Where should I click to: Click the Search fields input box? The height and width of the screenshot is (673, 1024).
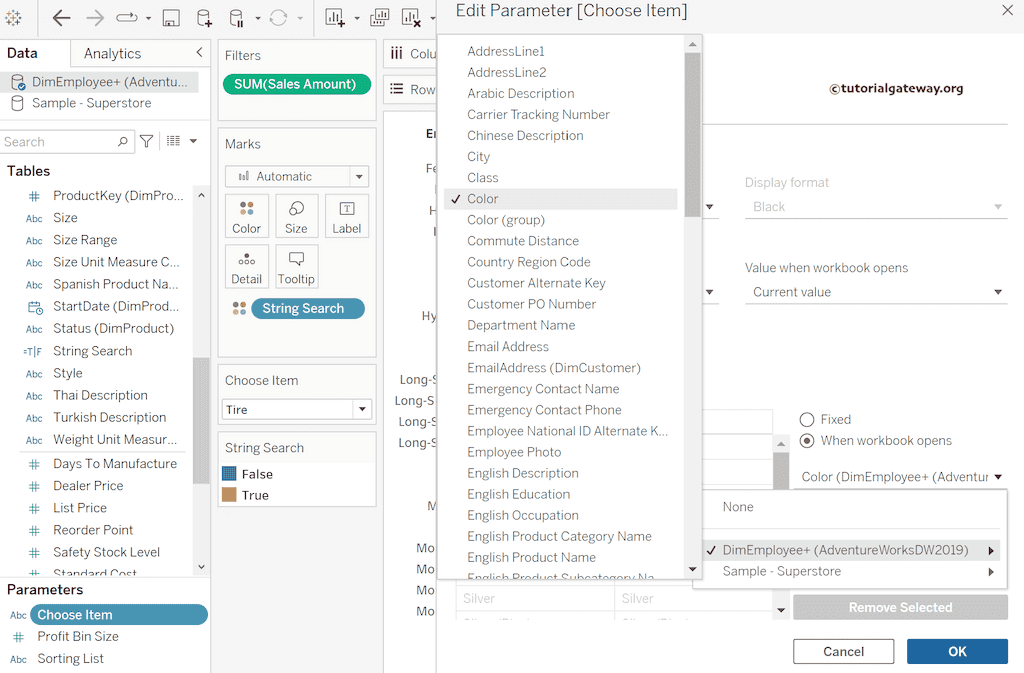(67, 142)
